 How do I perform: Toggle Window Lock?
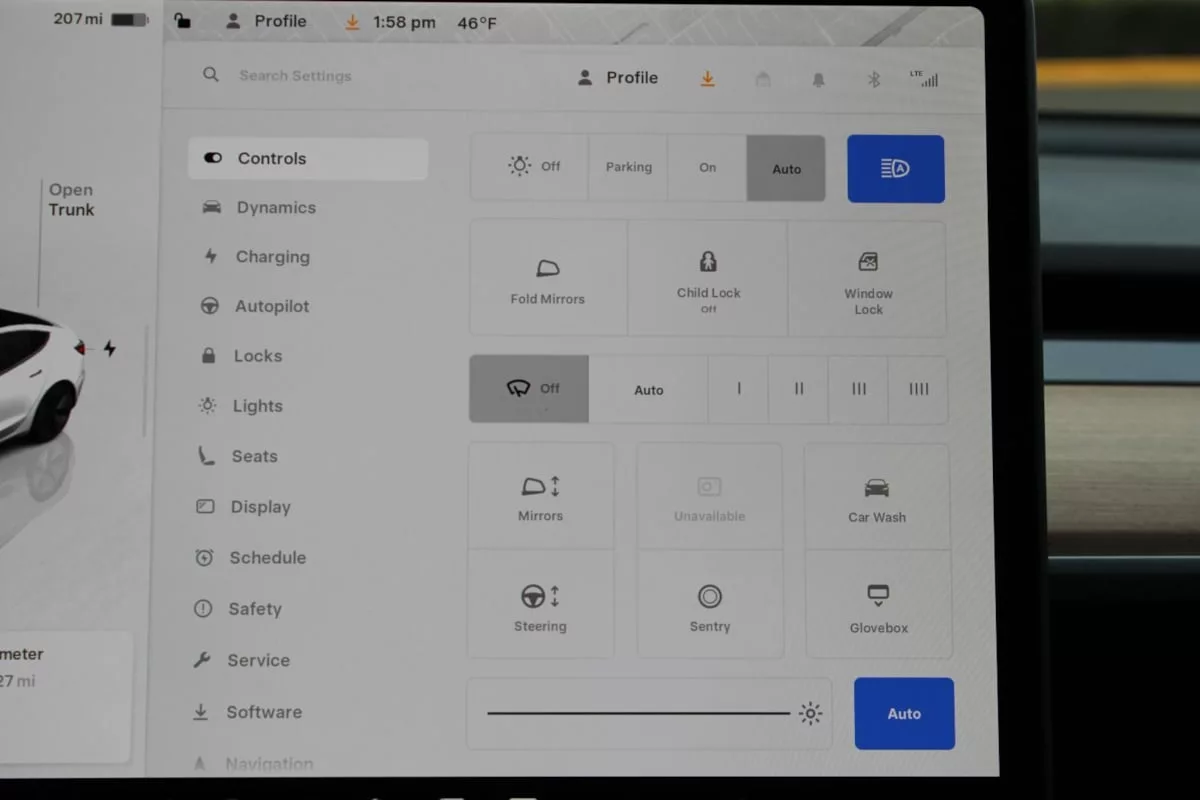[x=868, y=279]
